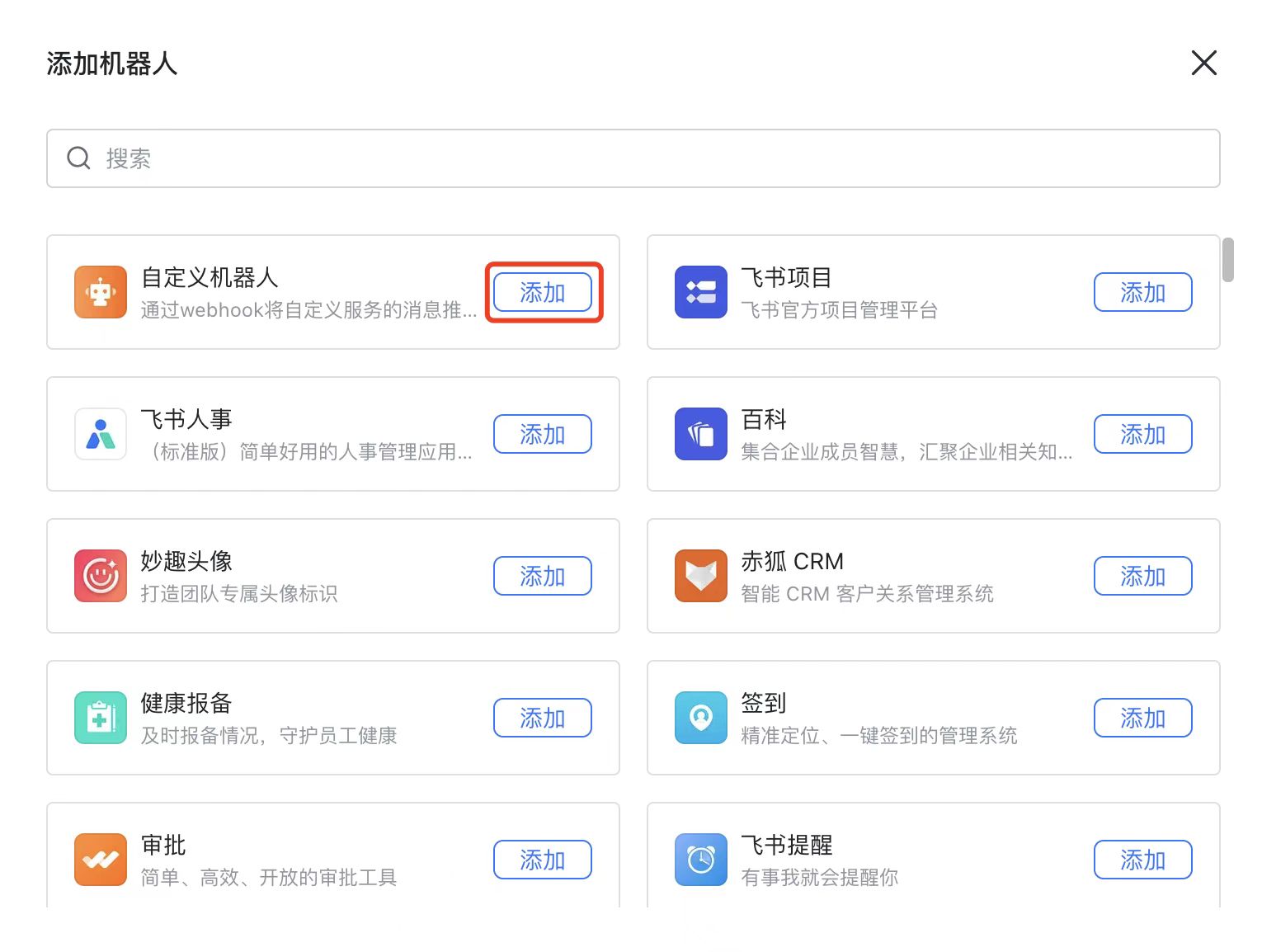The height and width of the screenshot is (952, 1262).
Task: Click the Feishu Project blue icon
Action: pos(701,292)
